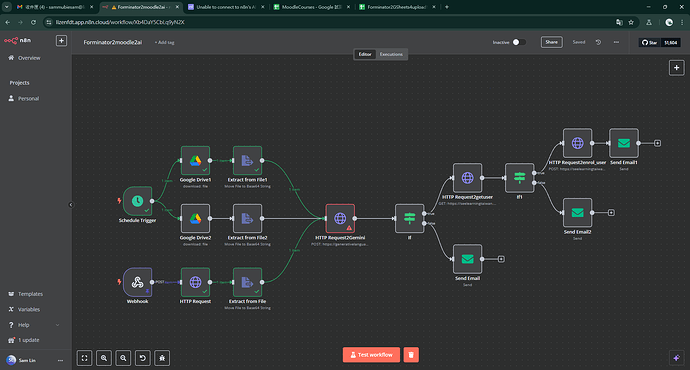The image size is (690, 370).
Task: Open the HTTP Request2enrol_user node
Action: 577,143
